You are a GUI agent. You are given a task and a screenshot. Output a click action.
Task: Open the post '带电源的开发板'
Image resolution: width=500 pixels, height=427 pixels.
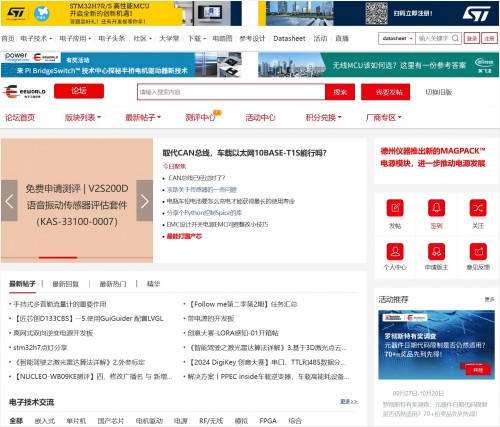[211, 318]
